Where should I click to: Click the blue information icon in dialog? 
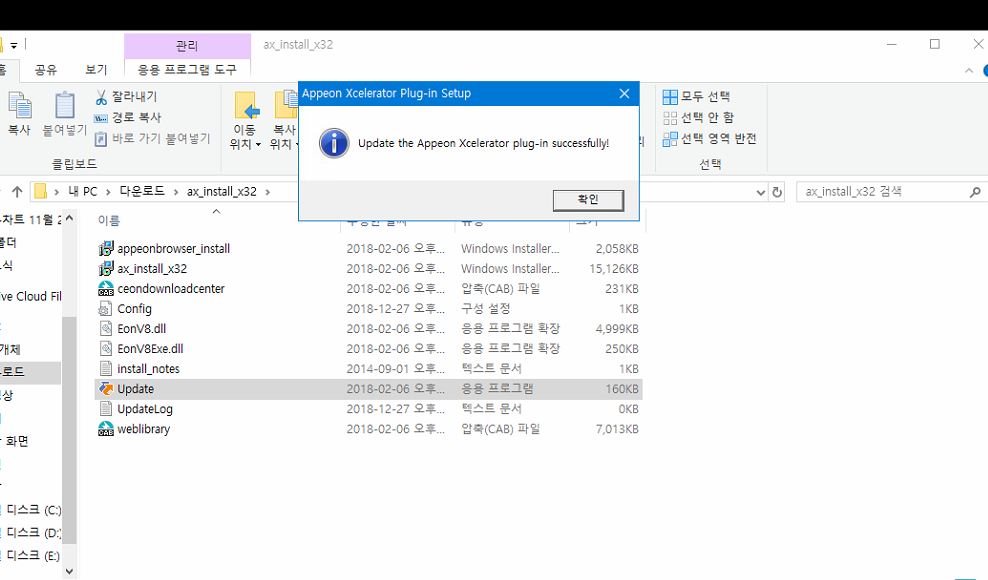[x=334, y=143]
